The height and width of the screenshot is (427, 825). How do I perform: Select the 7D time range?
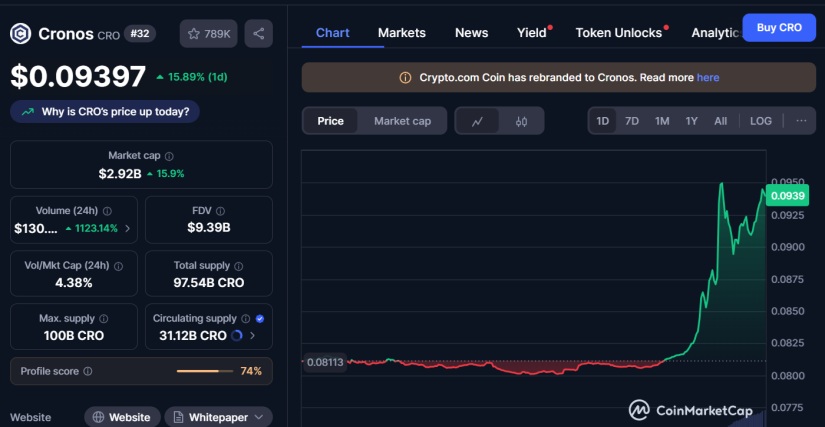pyautogui.click(x=632, y=121)
